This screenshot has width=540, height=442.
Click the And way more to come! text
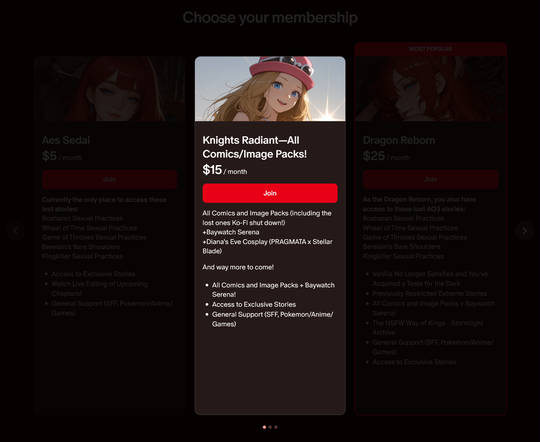pos(238,267)
